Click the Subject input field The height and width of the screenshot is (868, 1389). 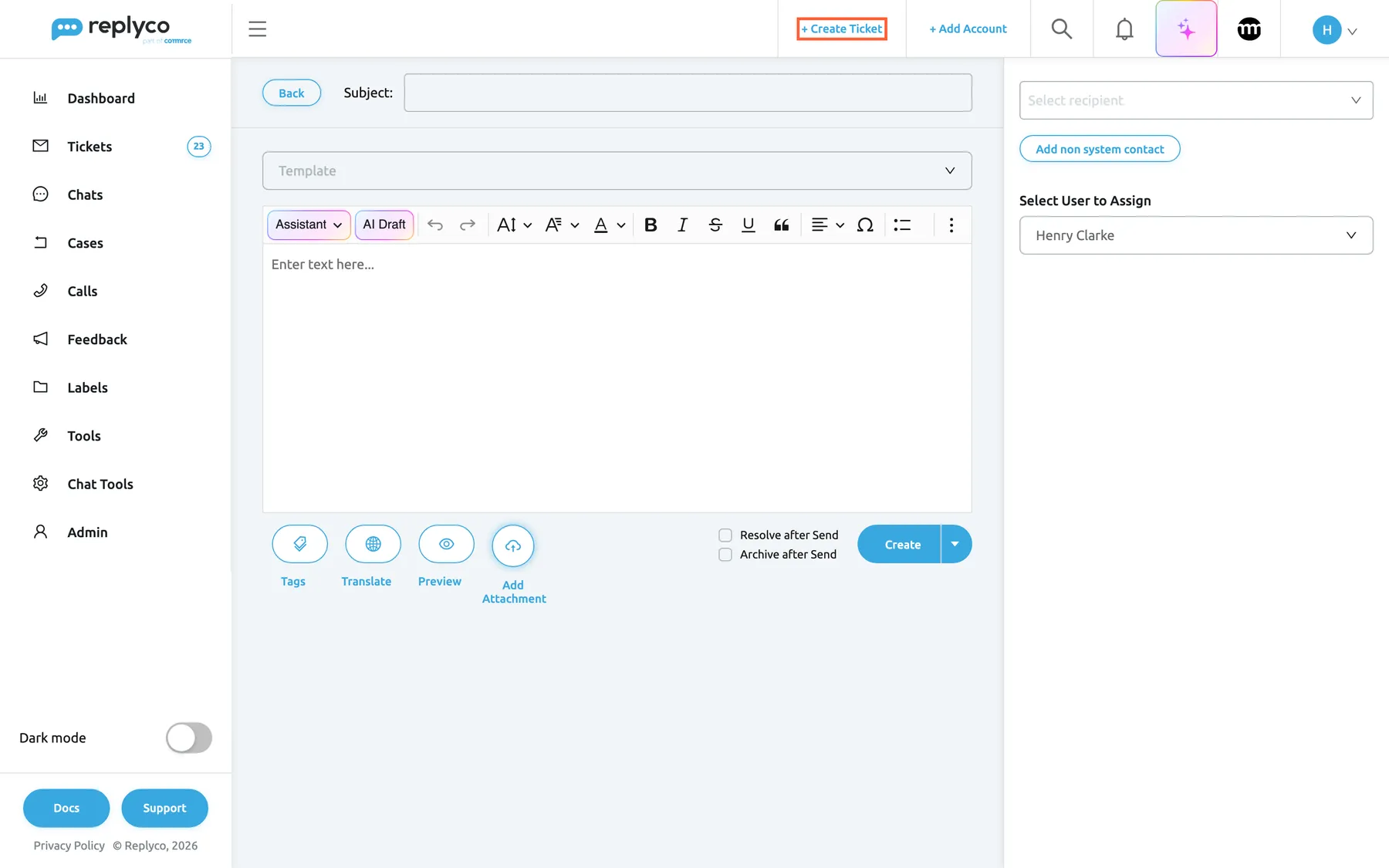tap(688, 93)
